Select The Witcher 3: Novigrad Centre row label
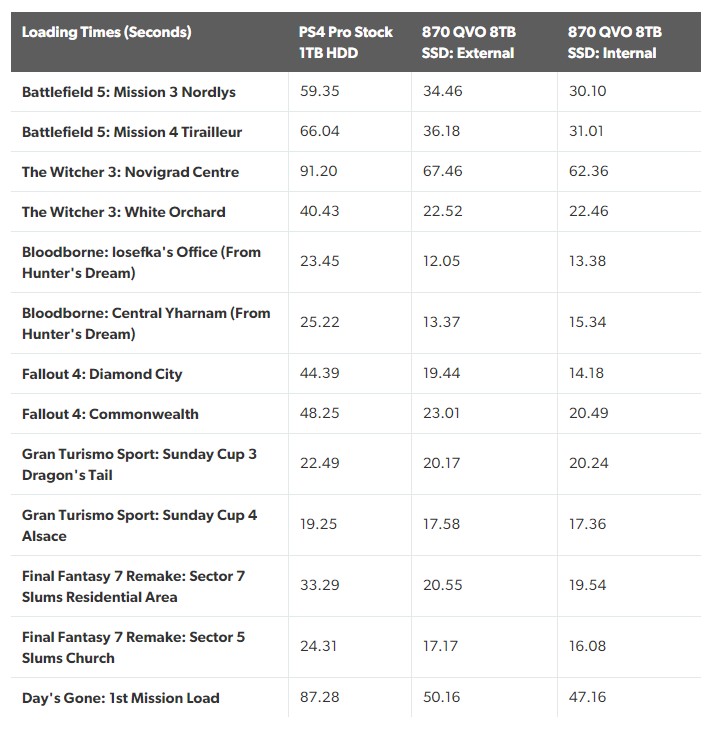Image resolution: width=708 pixels, height=729 pixels. pyautogui.click(x=130, y=172)
